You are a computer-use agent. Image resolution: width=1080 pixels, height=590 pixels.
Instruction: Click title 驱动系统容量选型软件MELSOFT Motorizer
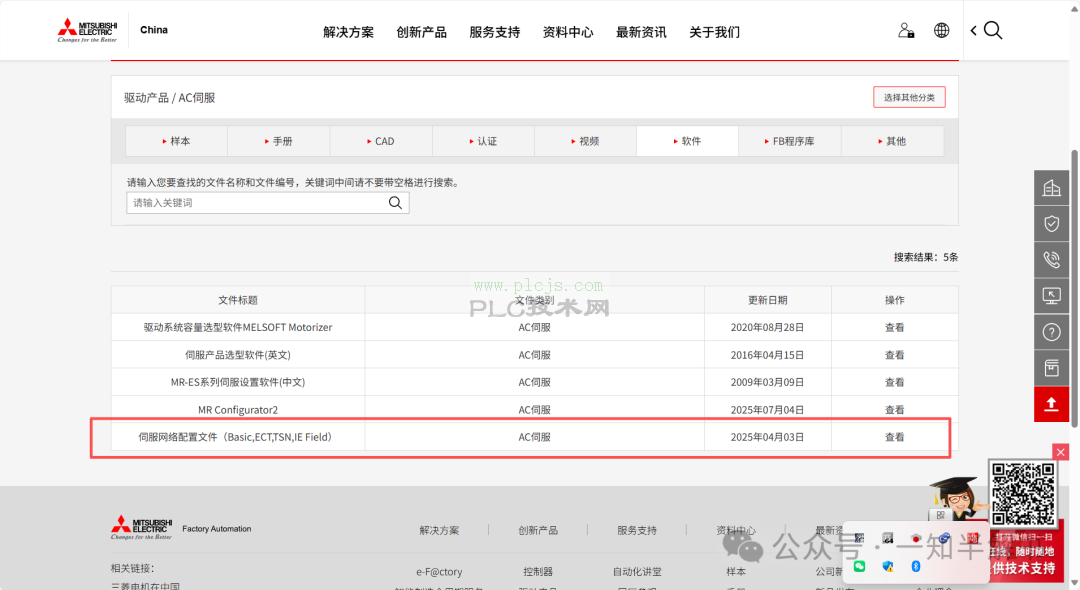[x=238, y=328]
